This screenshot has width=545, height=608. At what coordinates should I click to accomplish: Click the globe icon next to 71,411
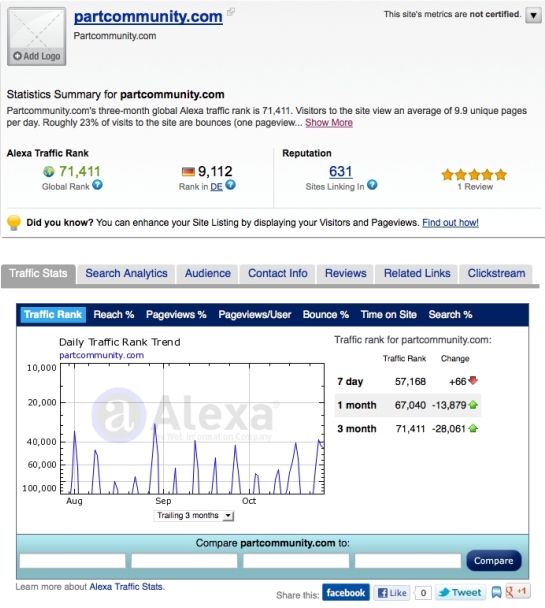pyautogui.click(x=49, y=171)
